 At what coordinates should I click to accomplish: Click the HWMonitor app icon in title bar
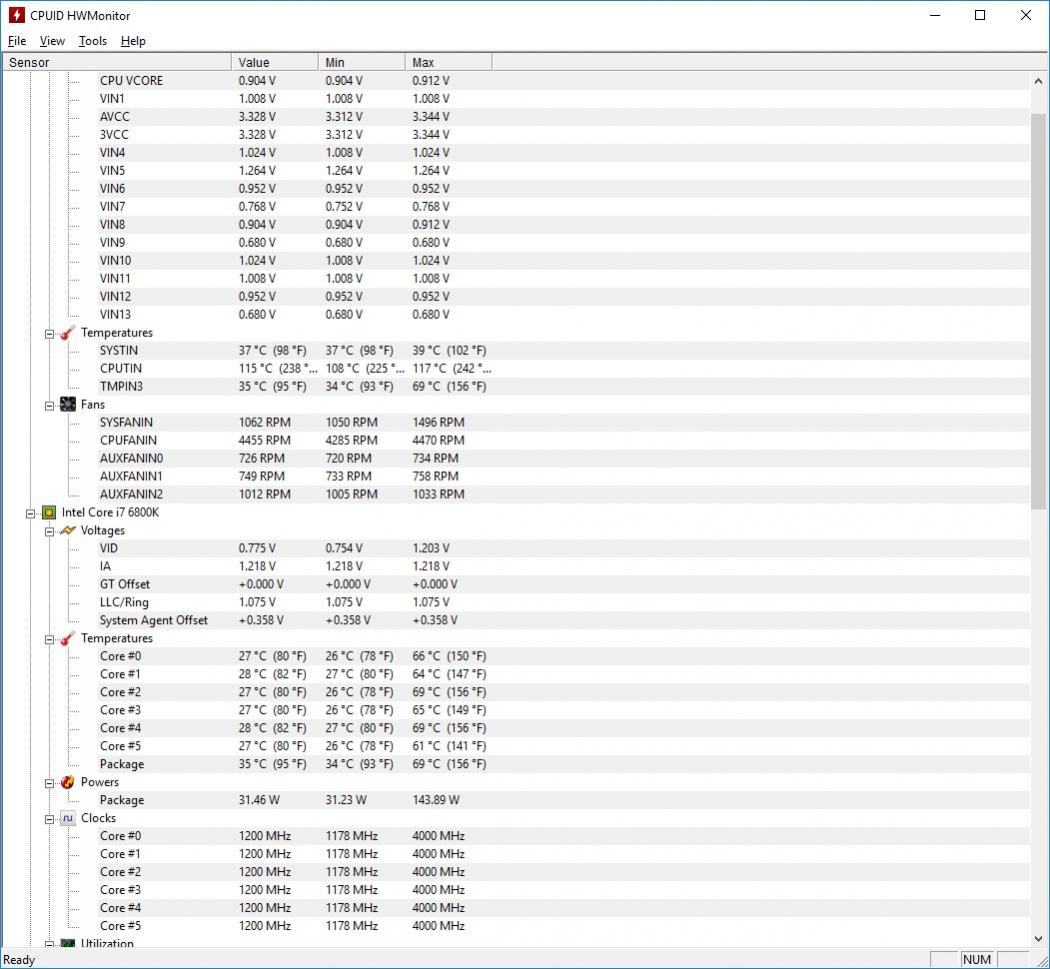pos(16,15)
